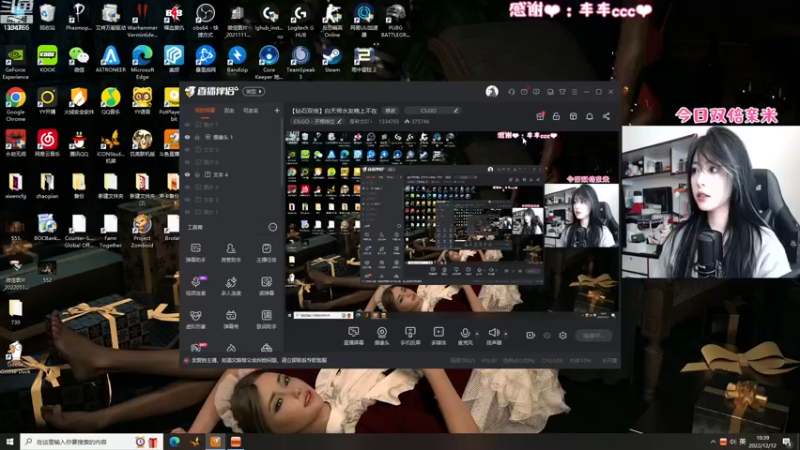800x450 pixels.
Task: Open the 视频连麦 microphone tool
Action: 195,286
